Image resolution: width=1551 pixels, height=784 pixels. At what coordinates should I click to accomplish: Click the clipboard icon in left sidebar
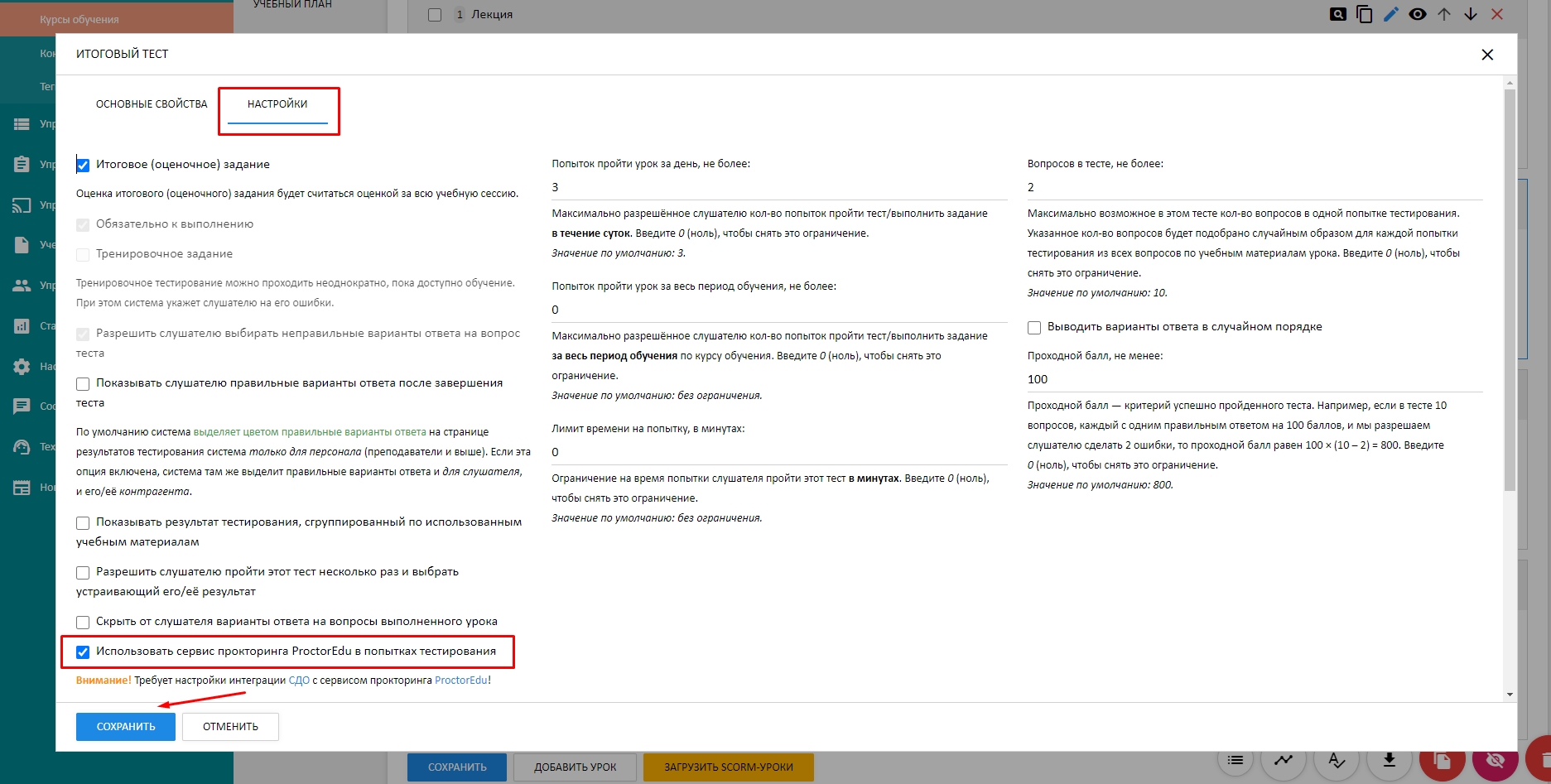point(22,164)
